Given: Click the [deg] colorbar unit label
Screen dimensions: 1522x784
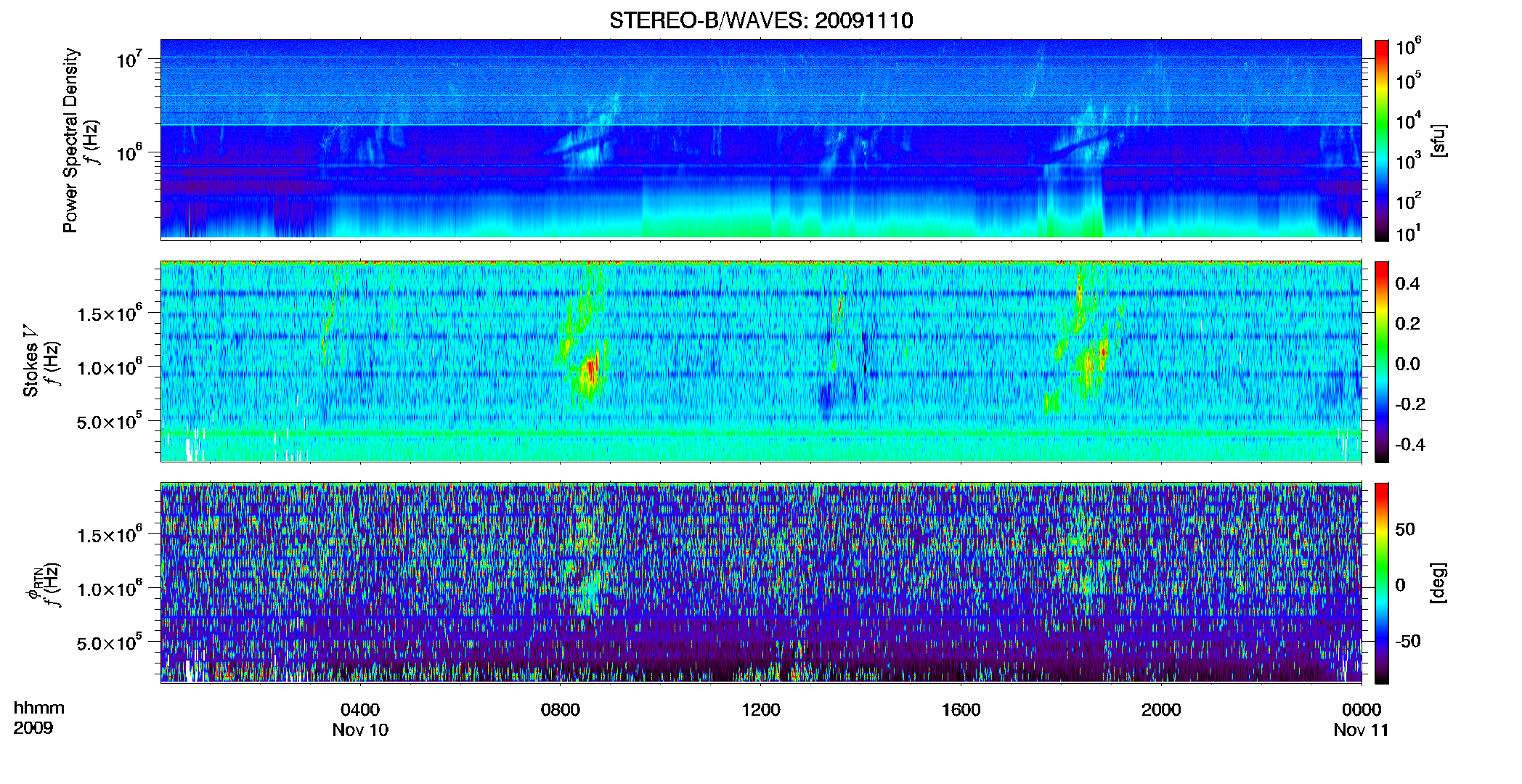Looking at the screenshot, I should tap(1438, 583).
